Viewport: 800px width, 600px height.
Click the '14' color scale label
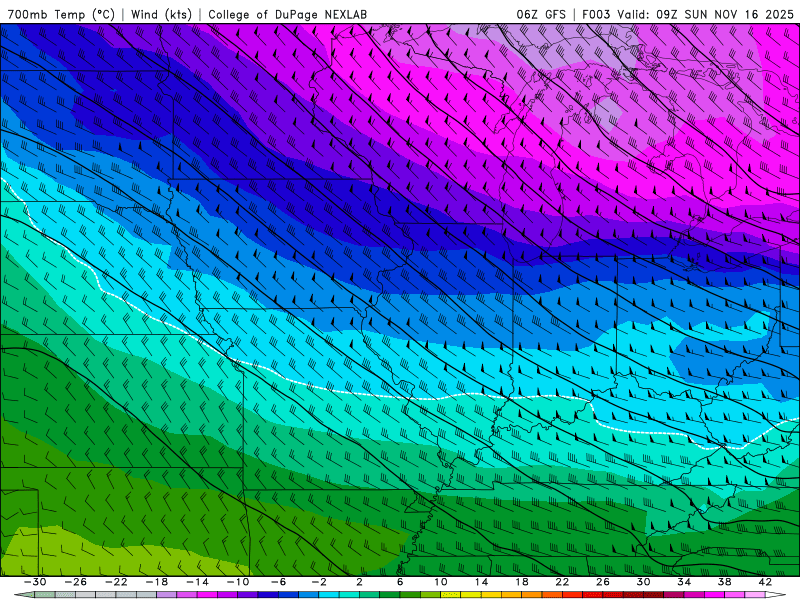click(481, 582)
